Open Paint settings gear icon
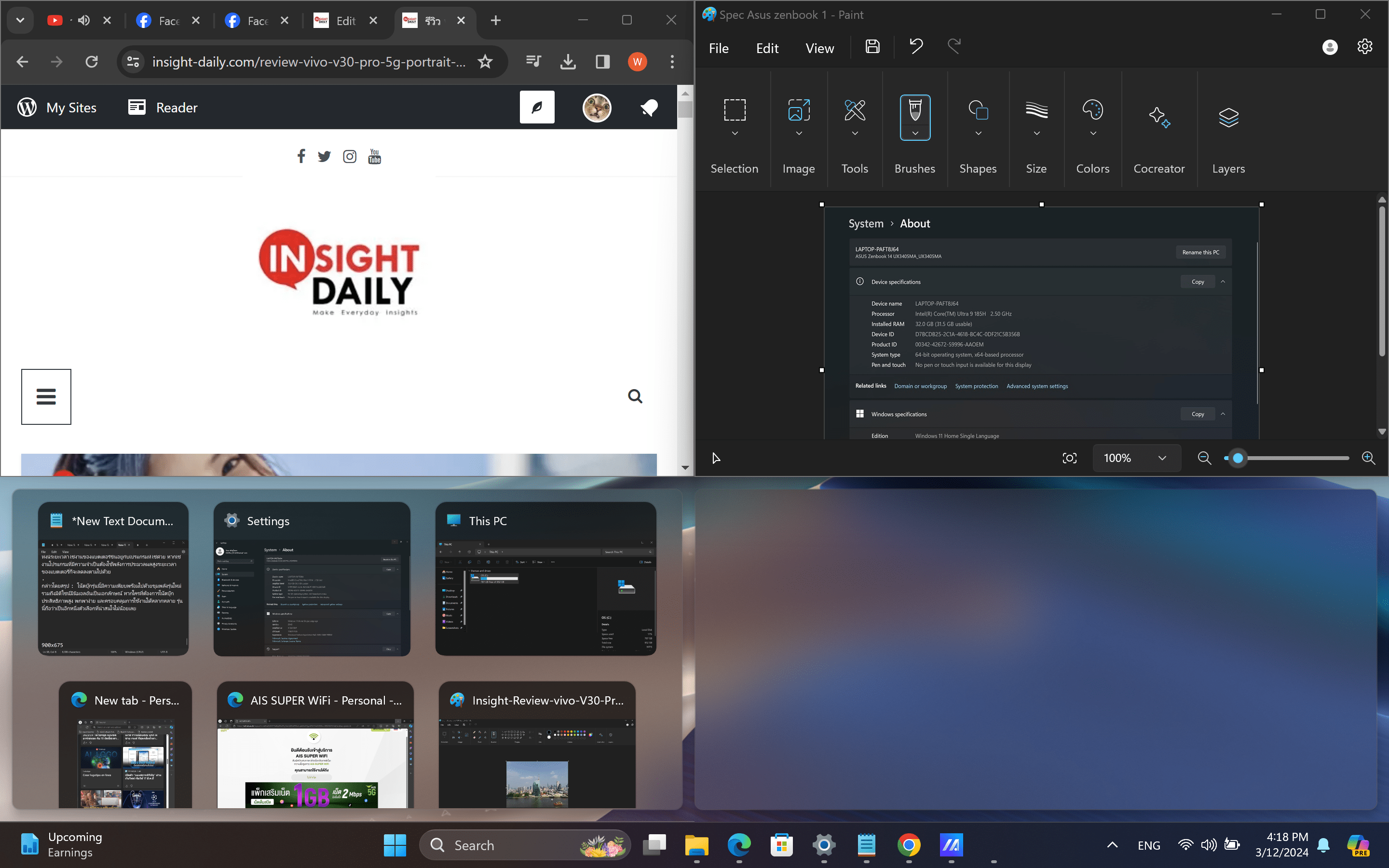Viewport: 1389px width, 868px height. pos(1364,47)
